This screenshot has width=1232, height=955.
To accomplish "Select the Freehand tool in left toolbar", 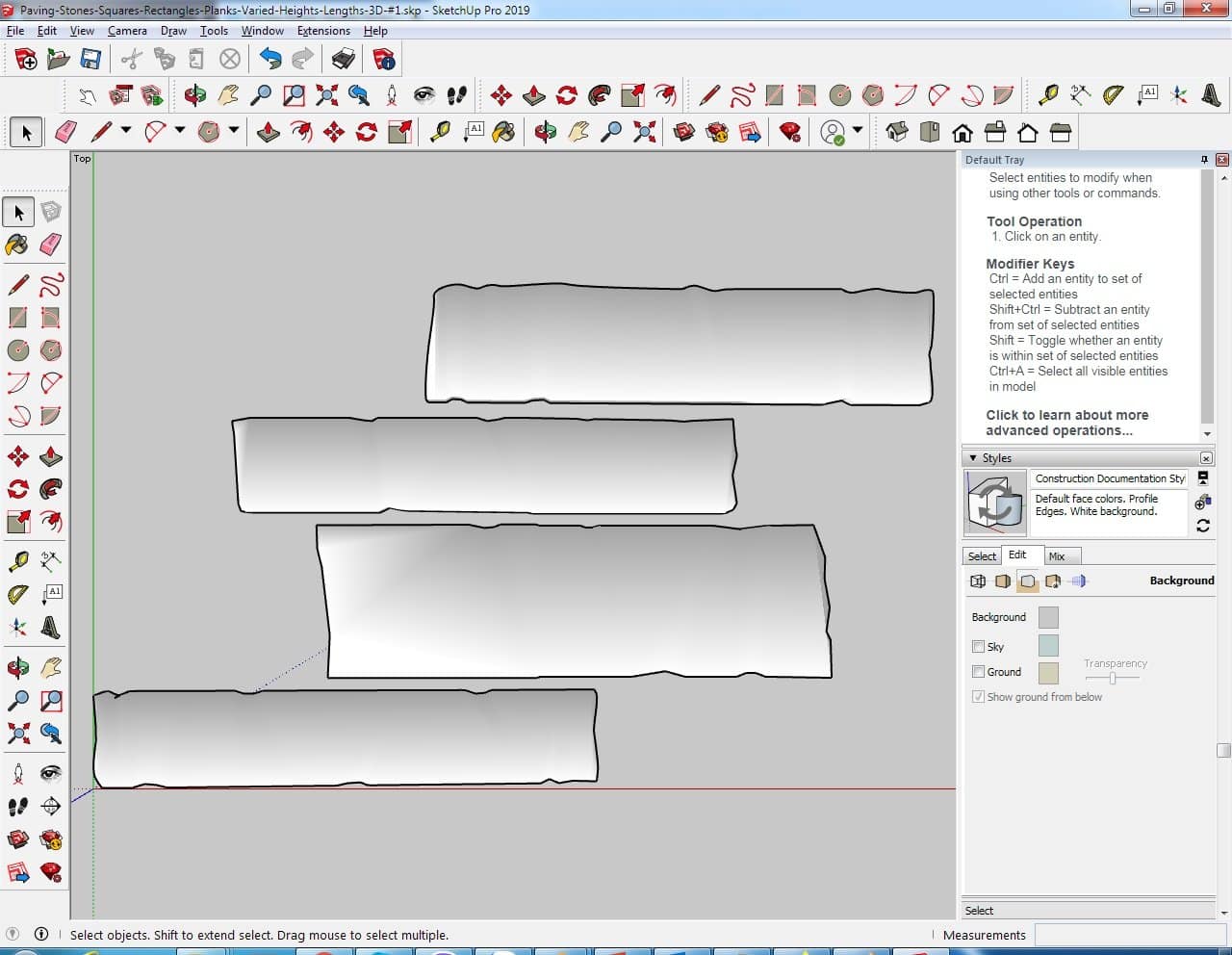I will pos(51,285).
